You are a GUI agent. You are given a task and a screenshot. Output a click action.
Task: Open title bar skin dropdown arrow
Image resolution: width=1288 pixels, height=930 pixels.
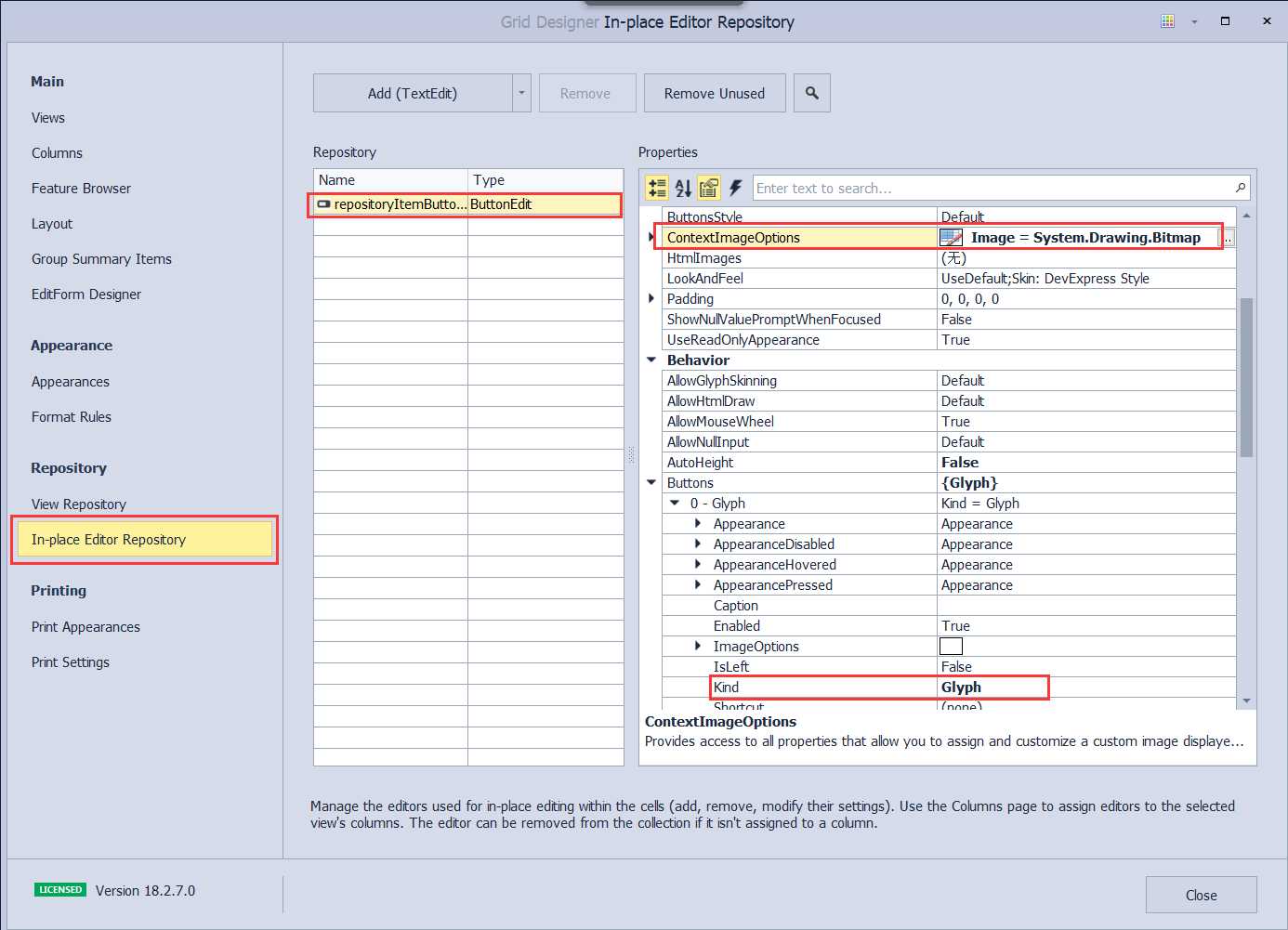(x=1194, y=21)
